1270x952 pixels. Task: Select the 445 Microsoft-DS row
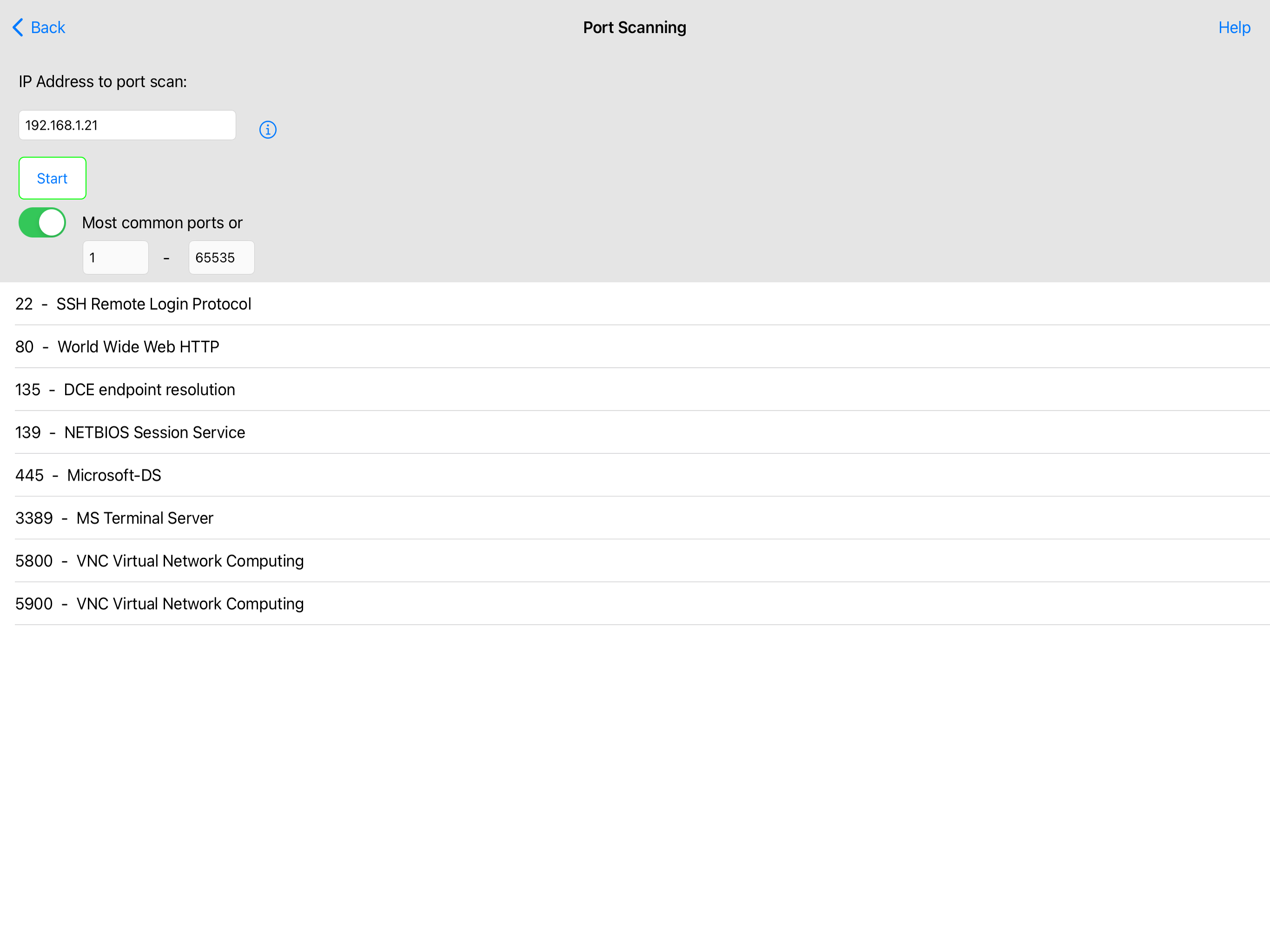(88, 476)
